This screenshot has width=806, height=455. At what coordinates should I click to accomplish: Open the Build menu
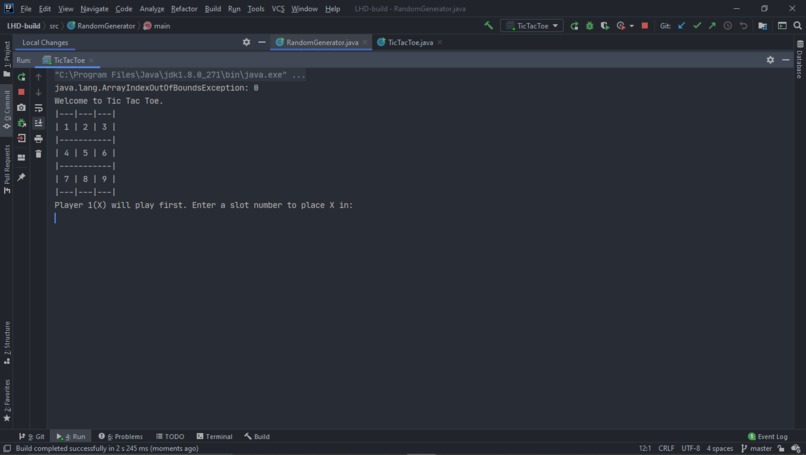[212, 9]
